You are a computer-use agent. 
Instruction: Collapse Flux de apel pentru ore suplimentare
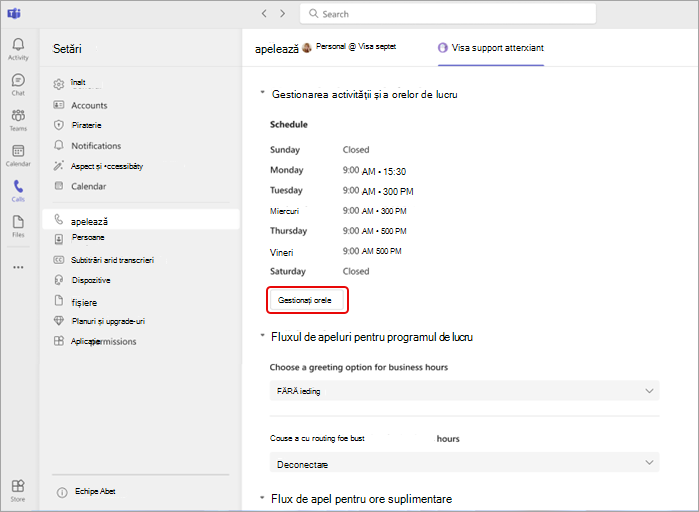263,497
